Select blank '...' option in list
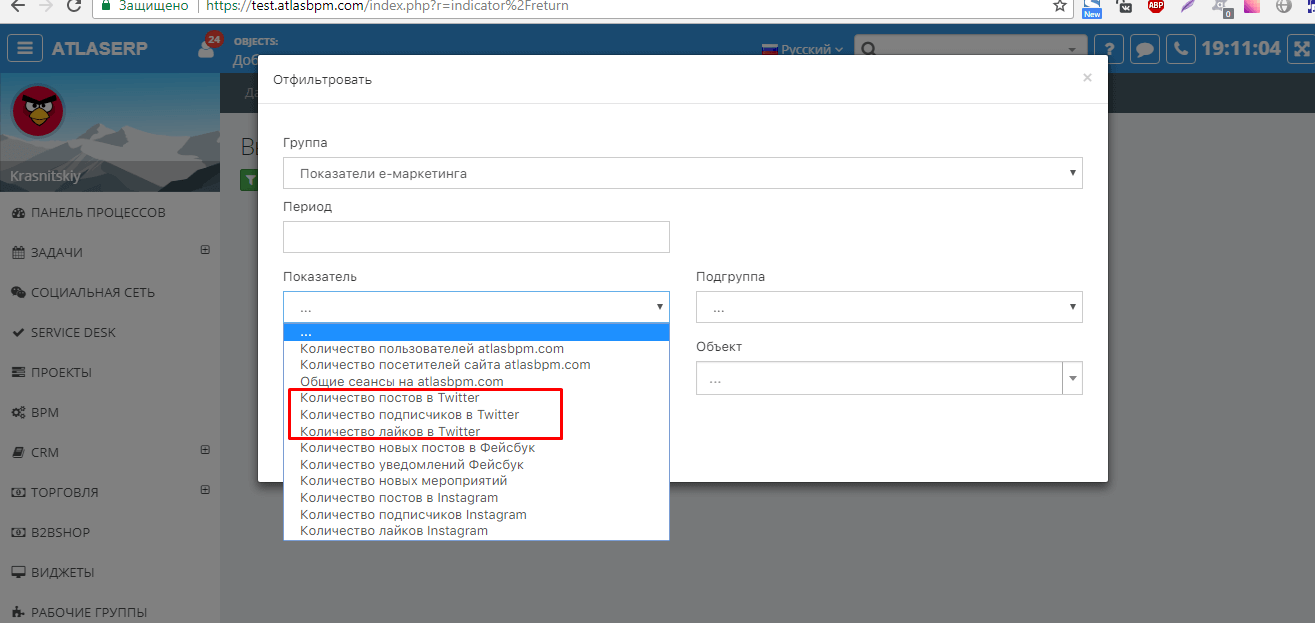This screenshot has height=623, width=1315. [476, 333]
